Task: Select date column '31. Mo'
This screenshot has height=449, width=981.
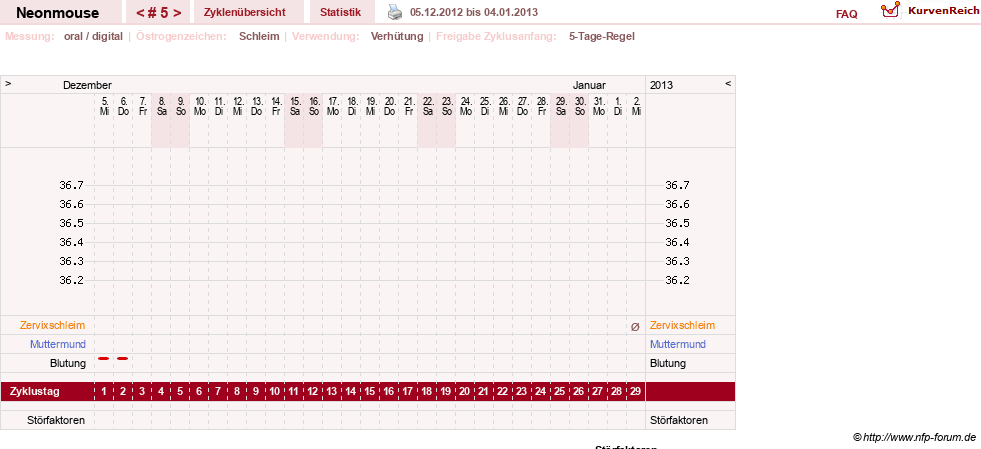Action: pyautogui.click(x=597, y=106)
